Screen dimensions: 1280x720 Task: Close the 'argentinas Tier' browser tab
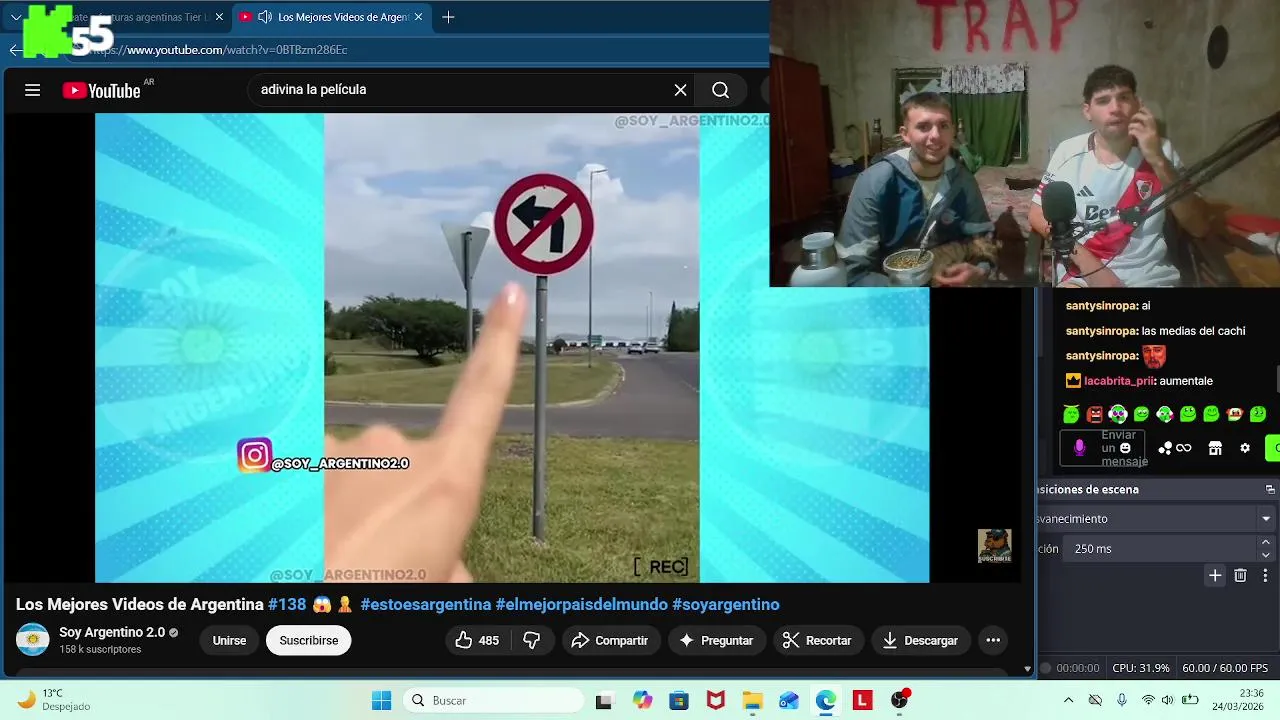219,17
